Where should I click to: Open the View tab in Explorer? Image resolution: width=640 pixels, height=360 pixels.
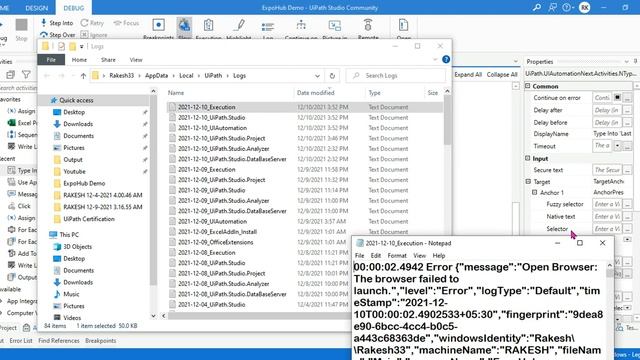136,60
